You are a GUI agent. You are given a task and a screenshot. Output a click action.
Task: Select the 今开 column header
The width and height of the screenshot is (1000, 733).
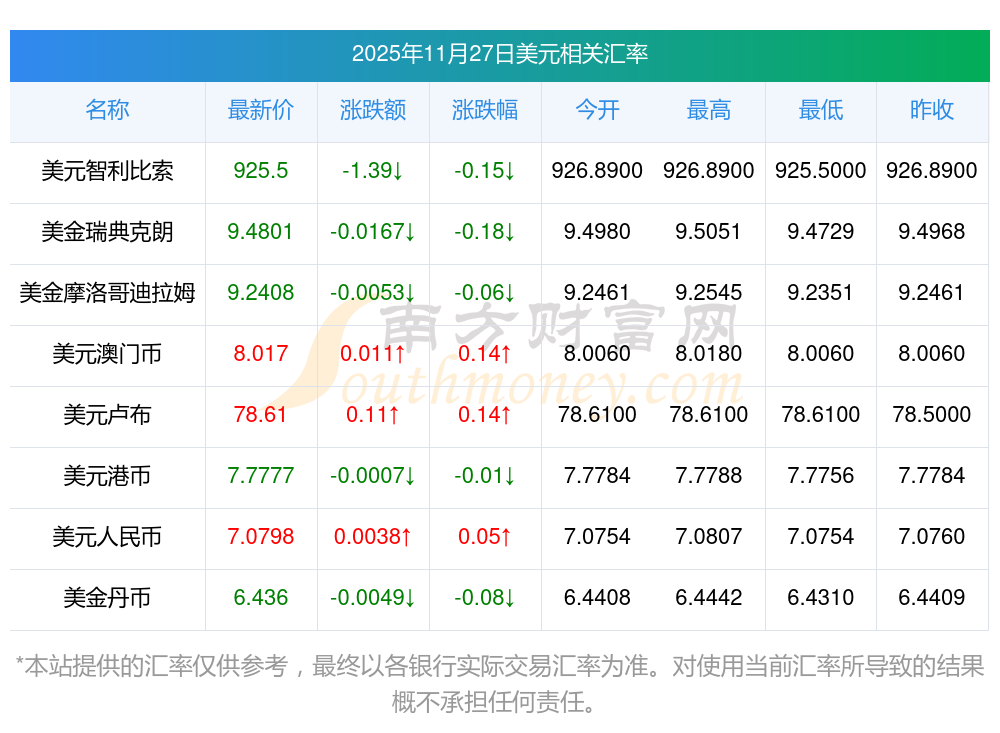pyautogui.click(x=597, y=110)
